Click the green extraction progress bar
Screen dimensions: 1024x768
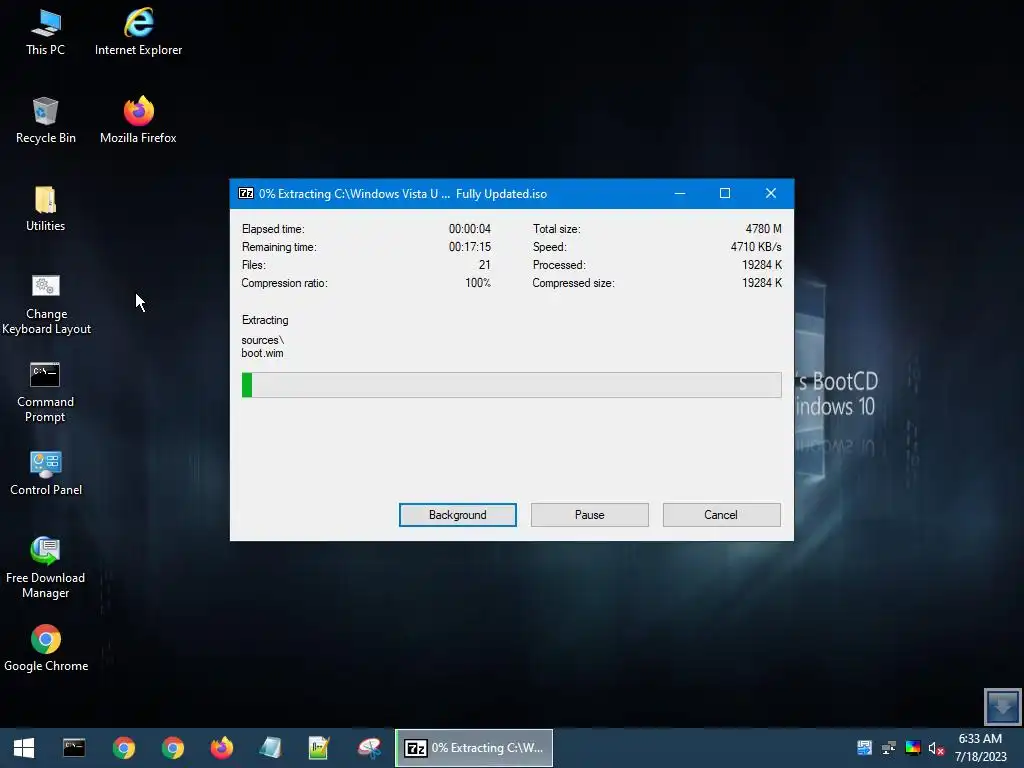tap(511, 385)
